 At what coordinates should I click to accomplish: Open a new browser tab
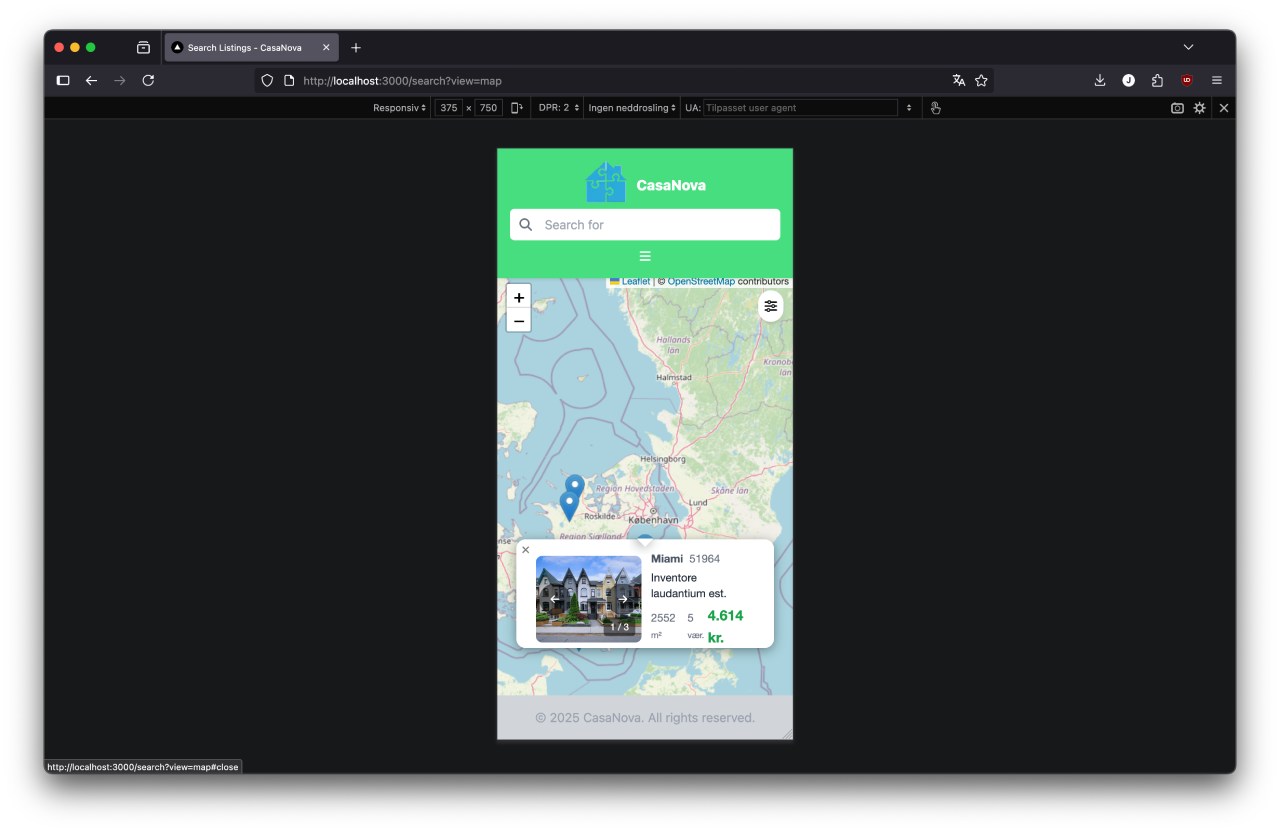coord(356,47)
